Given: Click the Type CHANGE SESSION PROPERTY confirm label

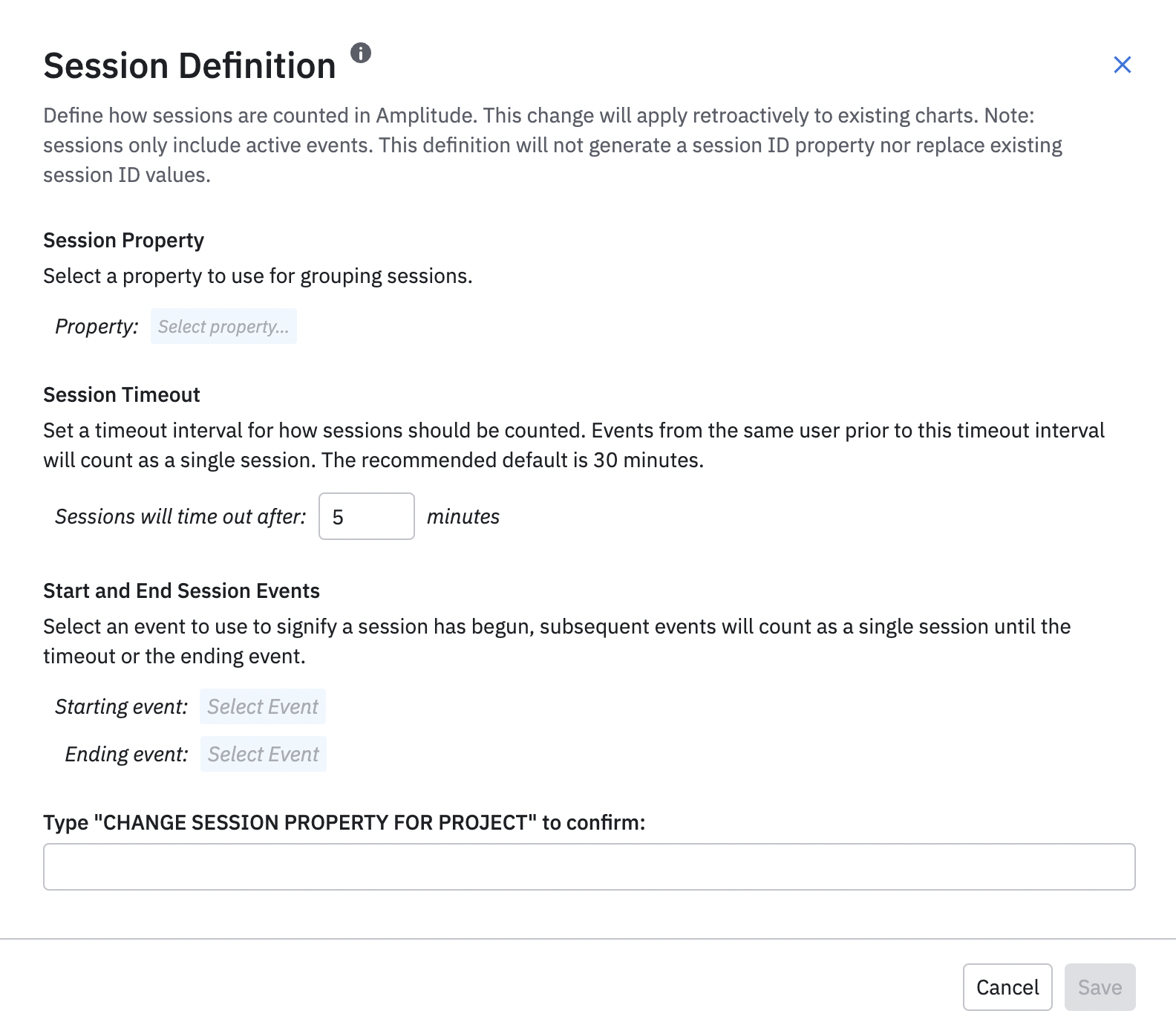Looking at the screenshot, I should tap(344, 822).
